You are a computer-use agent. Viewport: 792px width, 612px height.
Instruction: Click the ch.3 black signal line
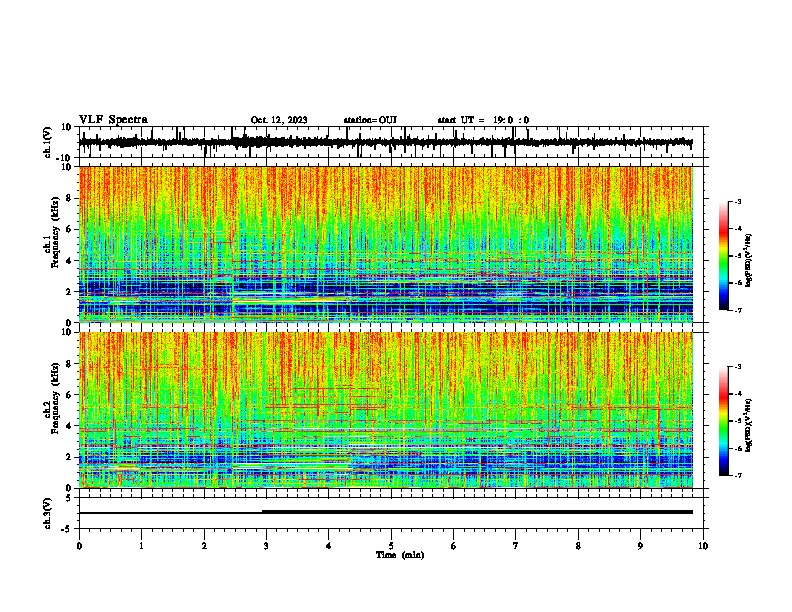click(385, 512)
